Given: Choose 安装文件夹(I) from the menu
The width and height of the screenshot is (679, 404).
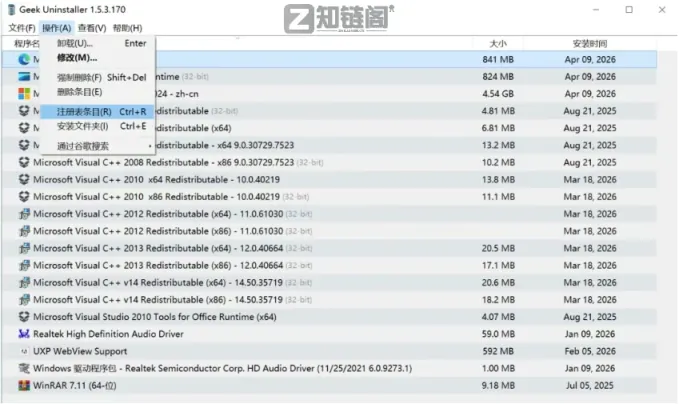Looking at the screenshot, I should [x=97, y=126].
